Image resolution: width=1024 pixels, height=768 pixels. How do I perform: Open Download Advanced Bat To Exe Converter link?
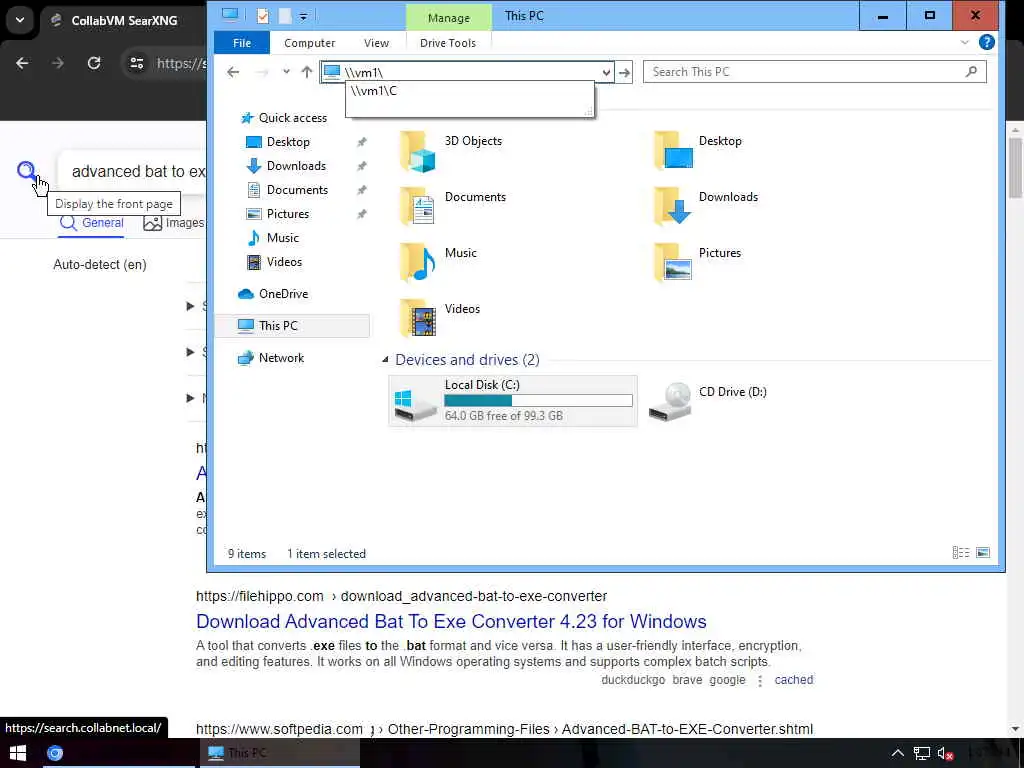point(451,621)
